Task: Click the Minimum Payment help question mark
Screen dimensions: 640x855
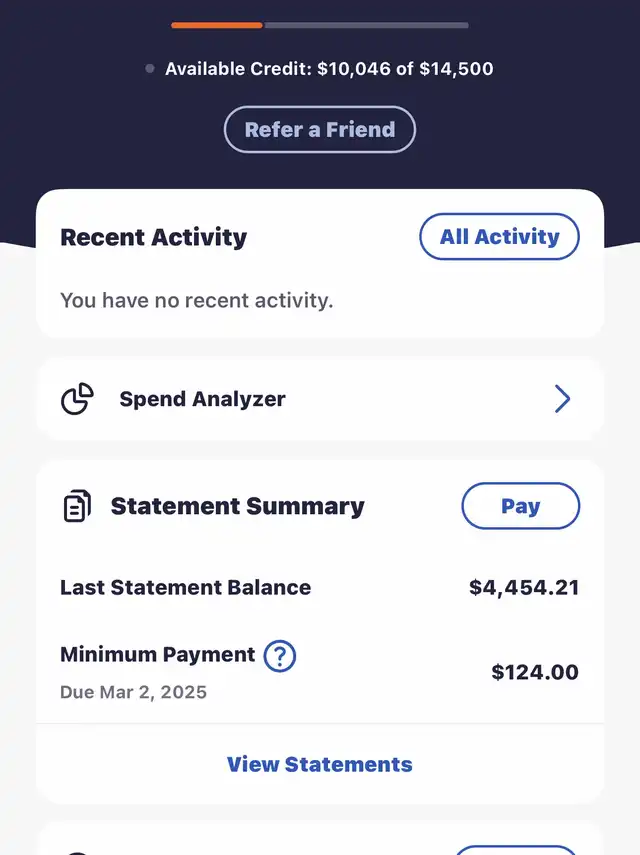Action: [x=280, y=656]
